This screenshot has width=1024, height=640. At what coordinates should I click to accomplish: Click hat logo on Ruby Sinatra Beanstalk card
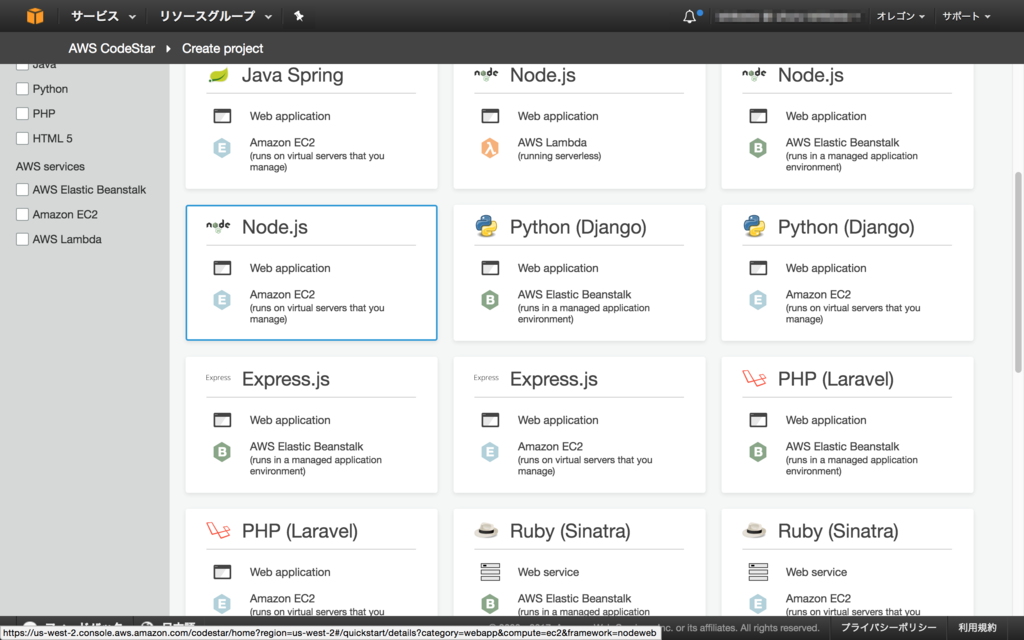pyautogui.click(x=486, y=530)
